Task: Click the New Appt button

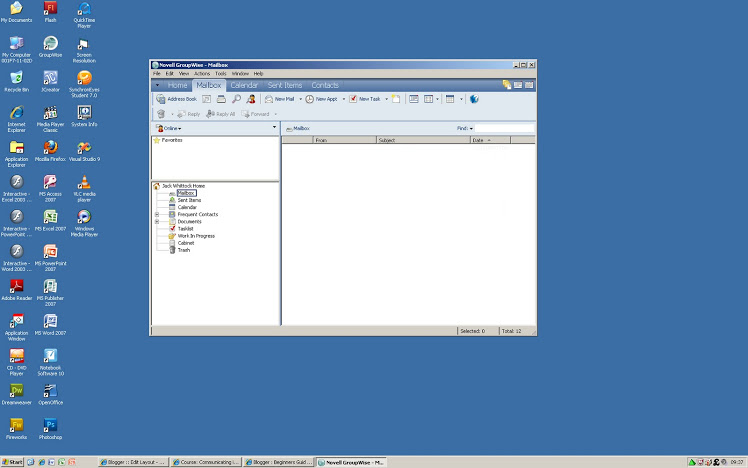Action: click(x=325, y=99)
